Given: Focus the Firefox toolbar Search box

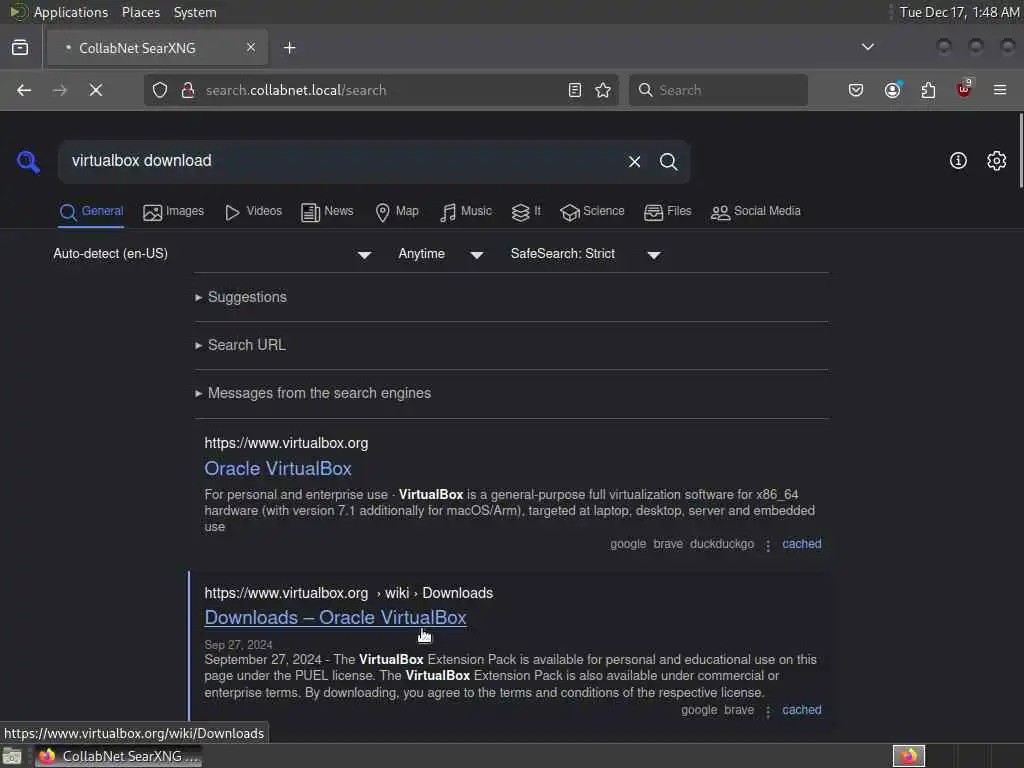Looking at the screenshot, I should tap(718, 90).
